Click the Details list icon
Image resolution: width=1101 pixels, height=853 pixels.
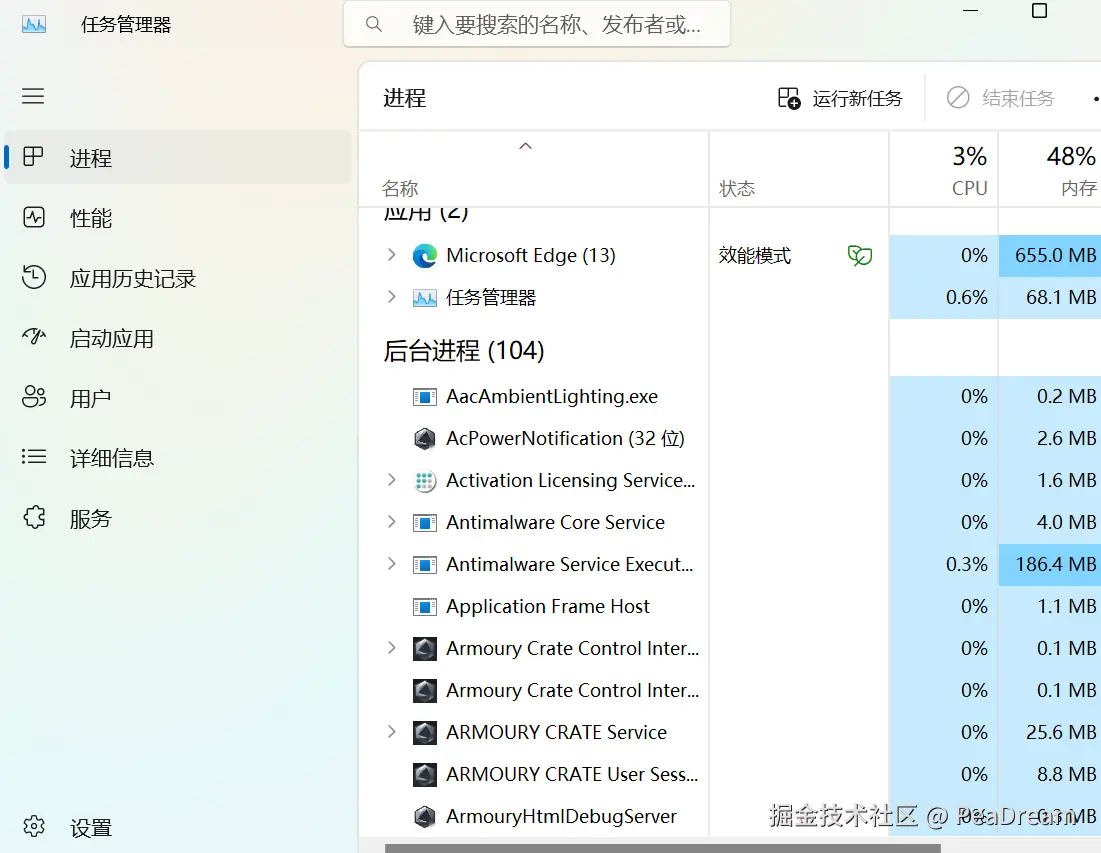[34, 457]
